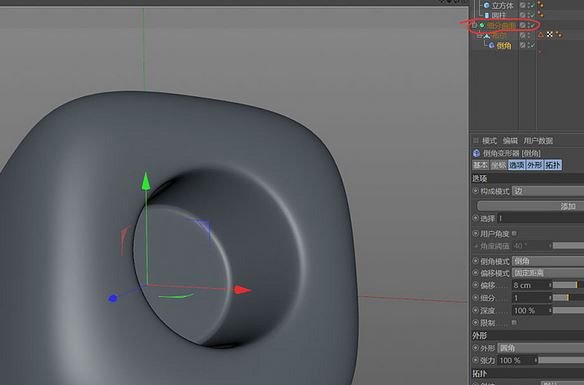Click the 张力 keyframe circle
Image resolution: width=584 pixels, height=385 pixels.
(476, 360)
